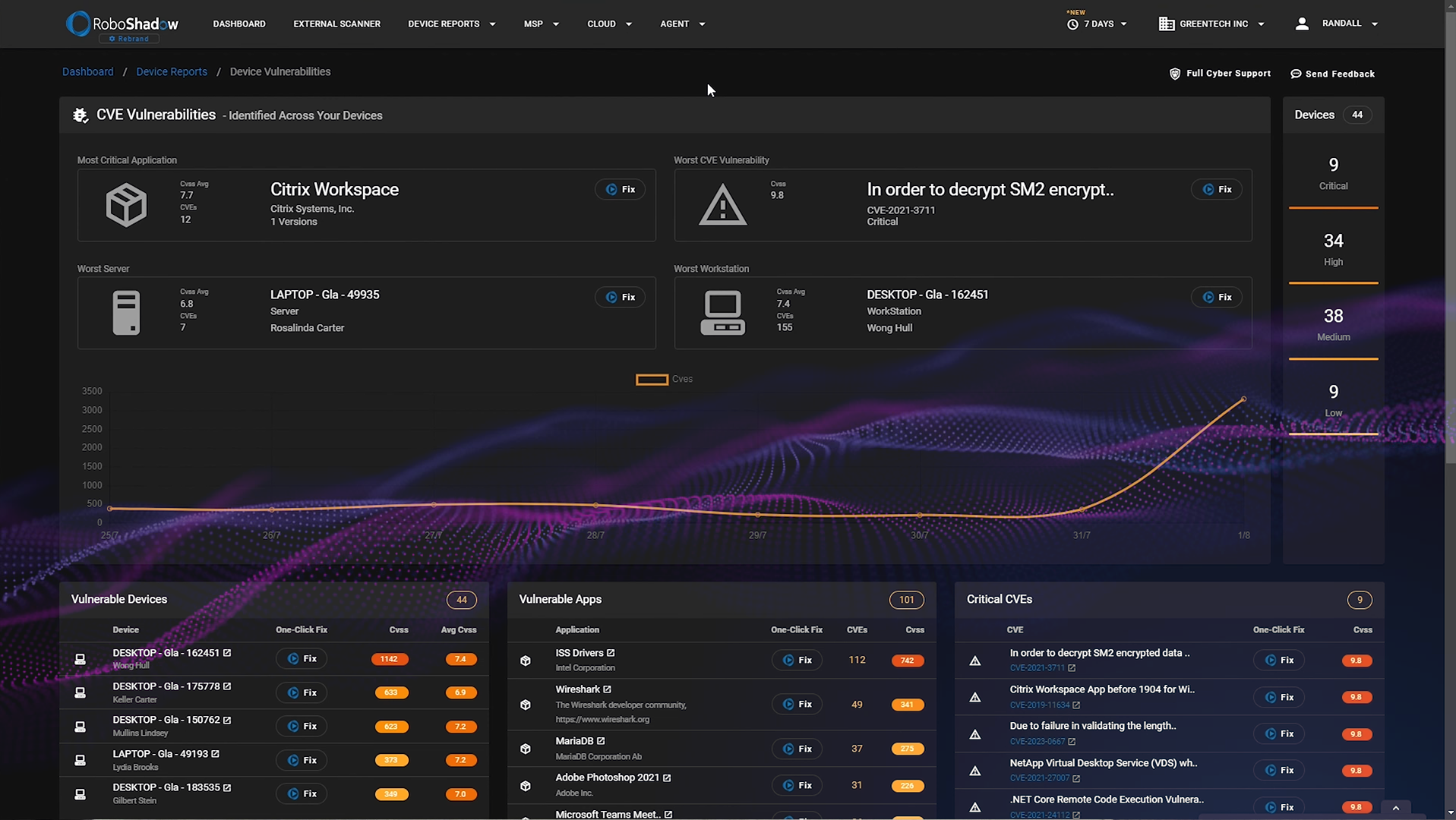Image resolution: width=1456 pixels, height=820 pixels.
Task: Click the workstation icon for DESKTOP - Gla - 162451
Action: click(x=722, y=312)
